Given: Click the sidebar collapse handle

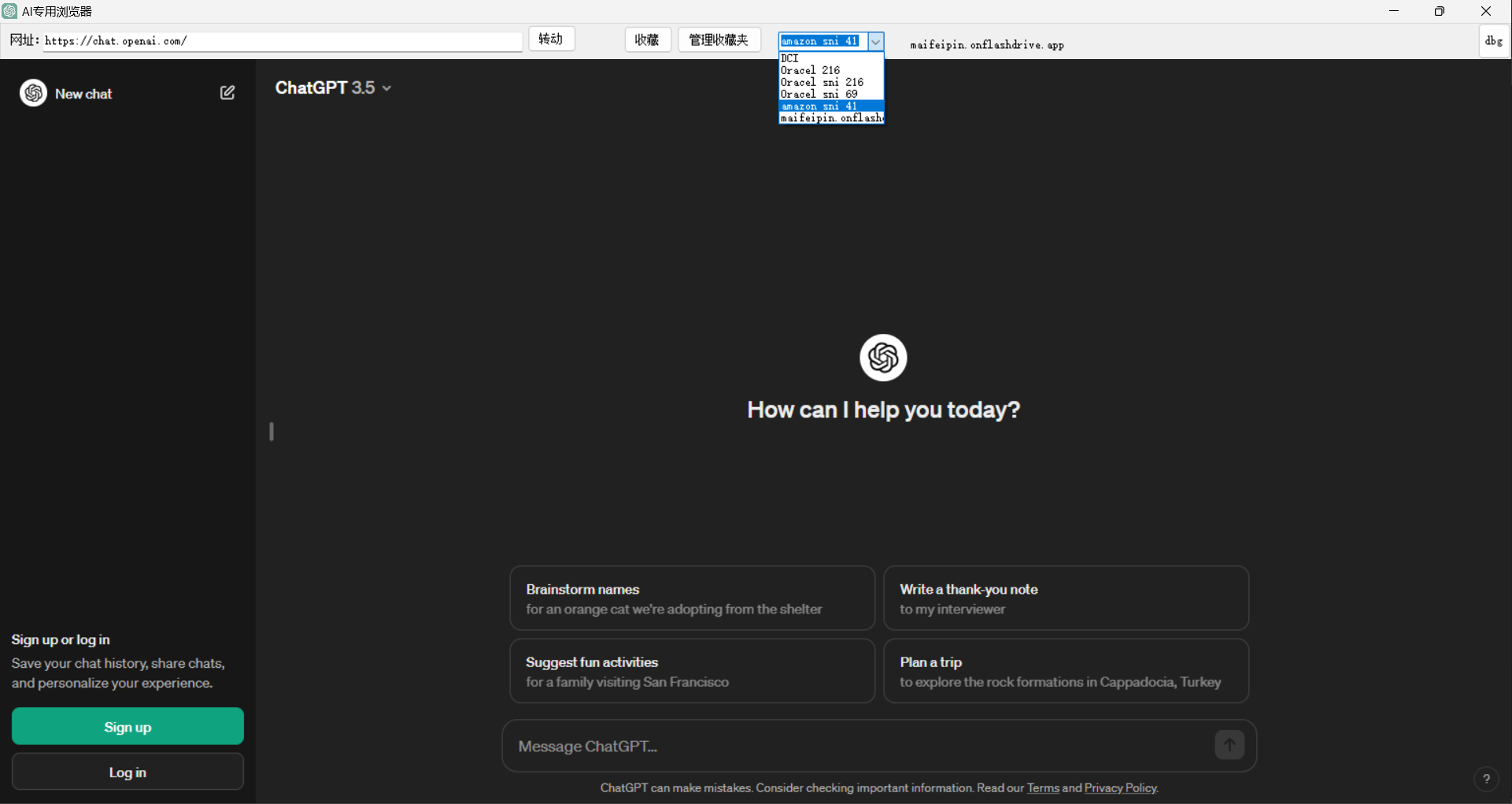Looking at the screenshot, I should pyautogui.click(x=272, y=432).
